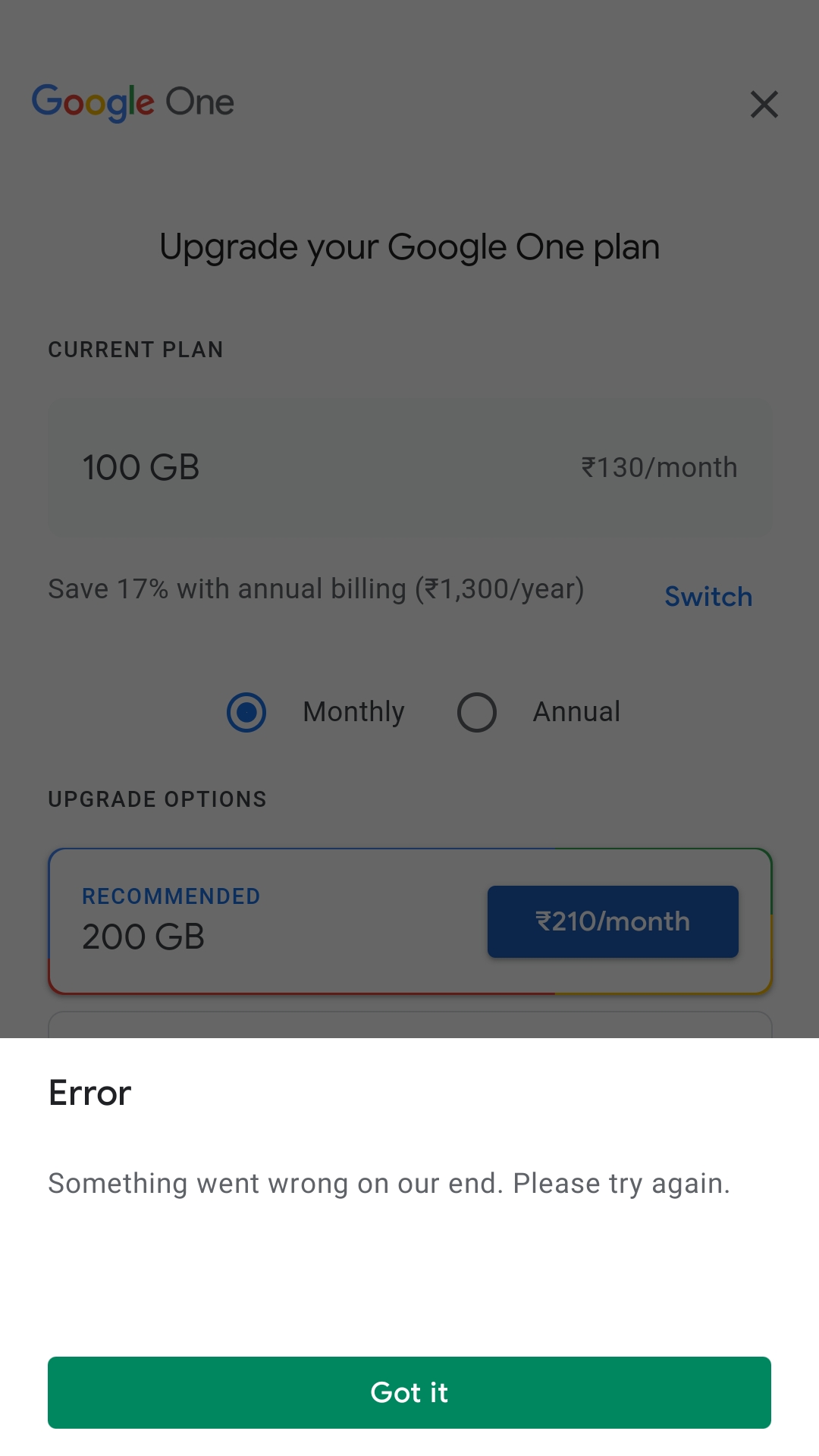
Task: Tap the RECOMMENDED label
Action: tap(171, 896)
